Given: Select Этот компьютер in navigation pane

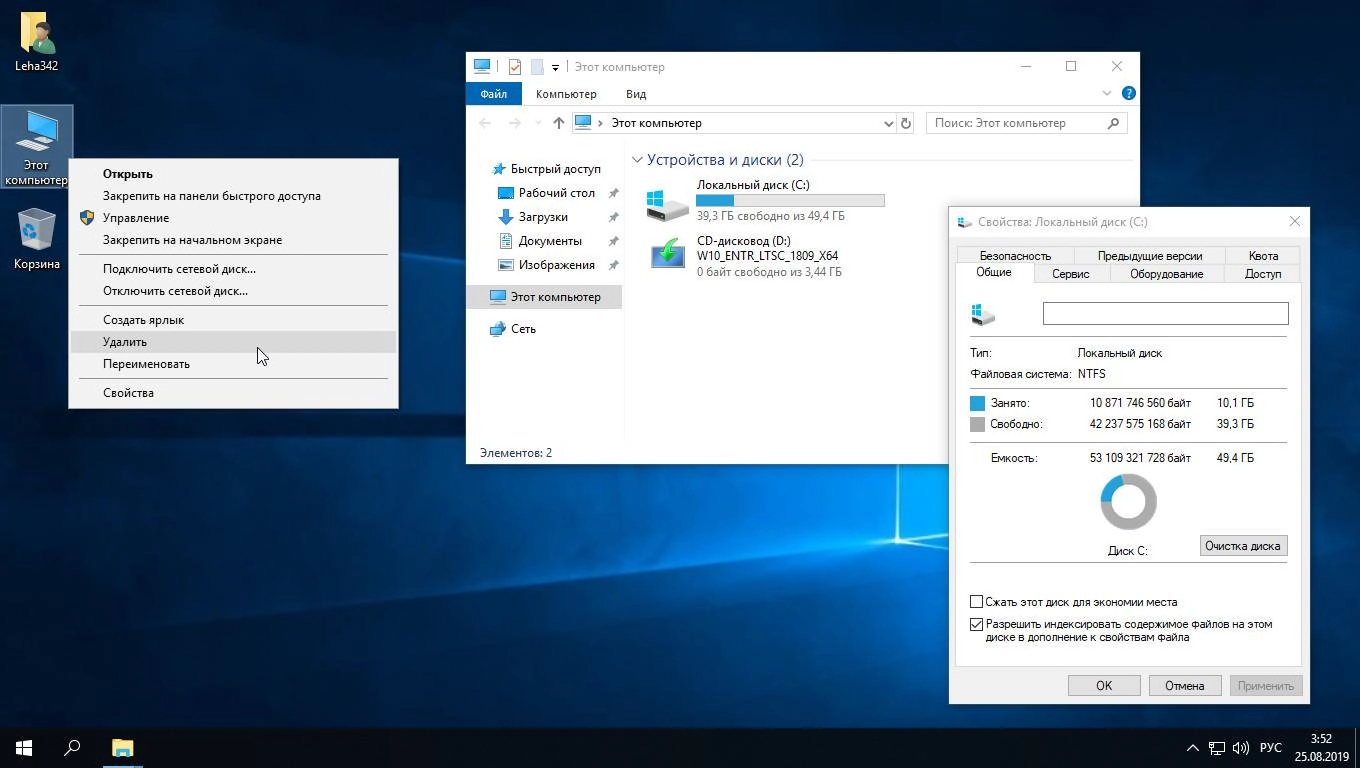Looking at the screenshot, I should point(545,297).
